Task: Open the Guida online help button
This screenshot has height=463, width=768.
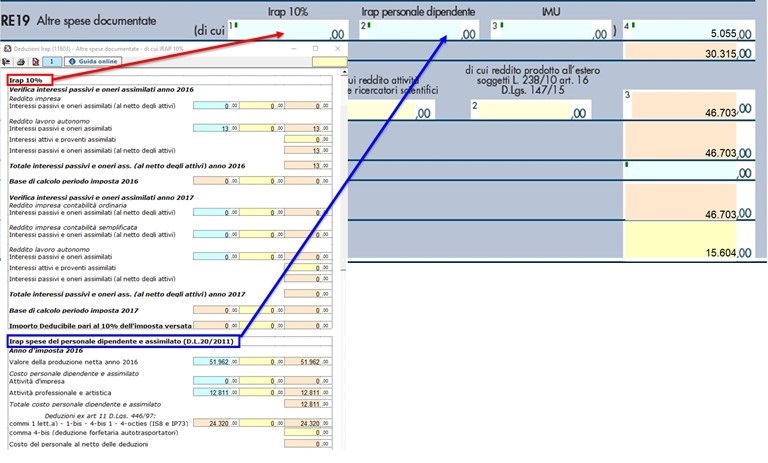Action: (93, 62)
